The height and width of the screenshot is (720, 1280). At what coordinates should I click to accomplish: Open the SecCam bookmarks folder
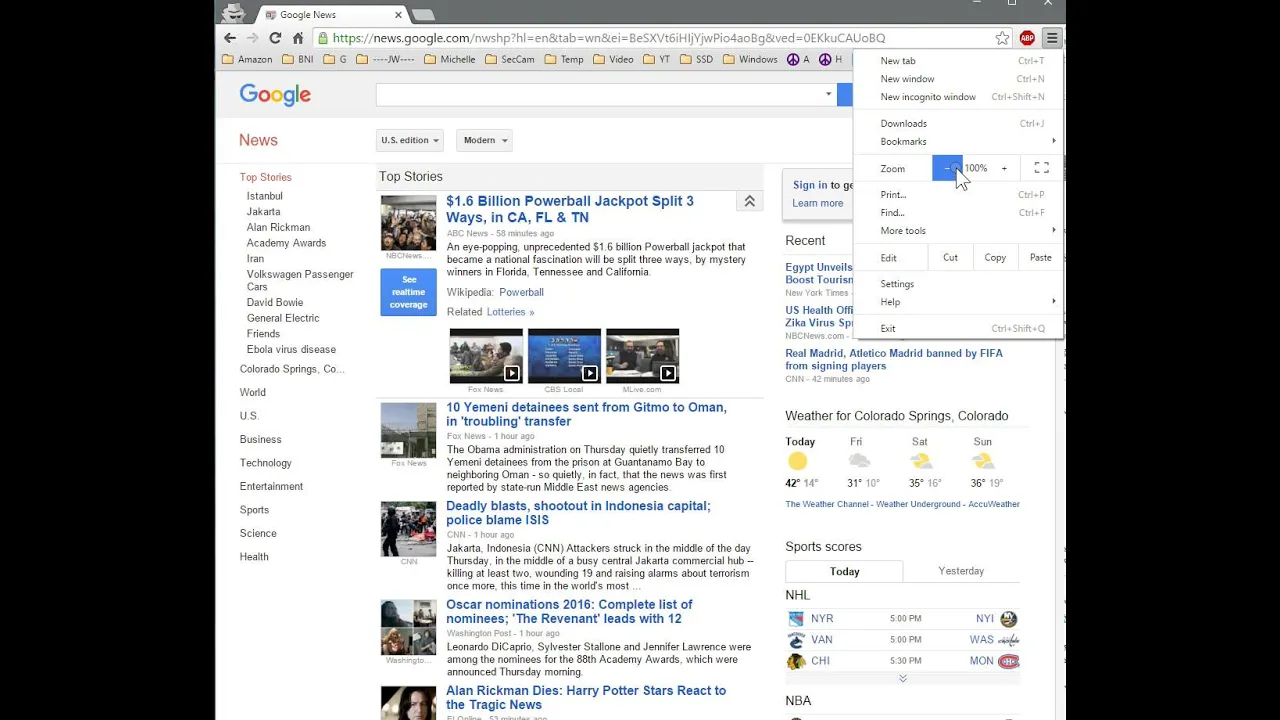(x=510, y=59)
